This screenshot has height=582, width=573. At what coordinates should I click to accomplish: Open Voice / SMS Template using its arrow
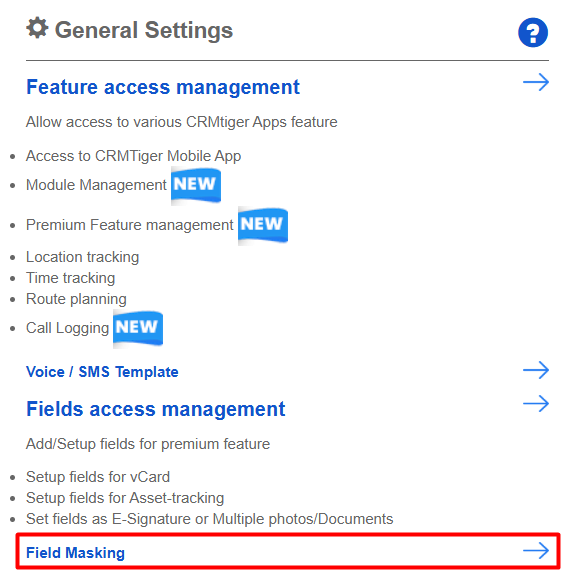pyautogui.click(x=536, y=370)
